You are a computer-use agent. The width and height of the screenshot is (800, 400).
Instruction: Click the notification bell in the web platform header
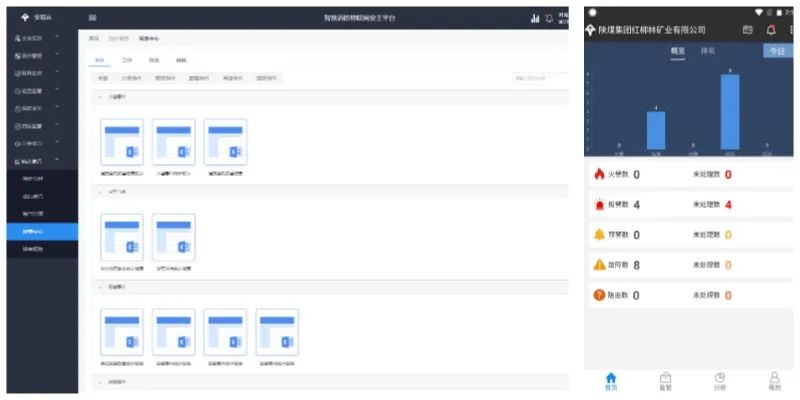(549, 18)
